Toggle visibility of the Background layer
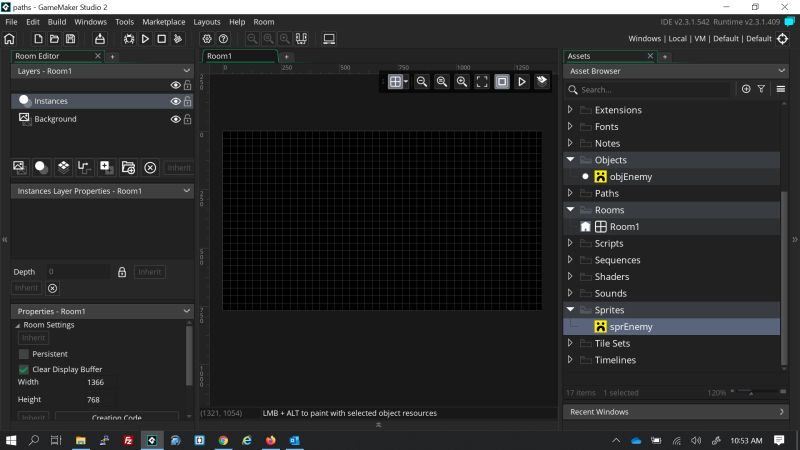Image resolution: width=800 pixels, height=450 pixels. pyautogui.click(x=176, y=119)
